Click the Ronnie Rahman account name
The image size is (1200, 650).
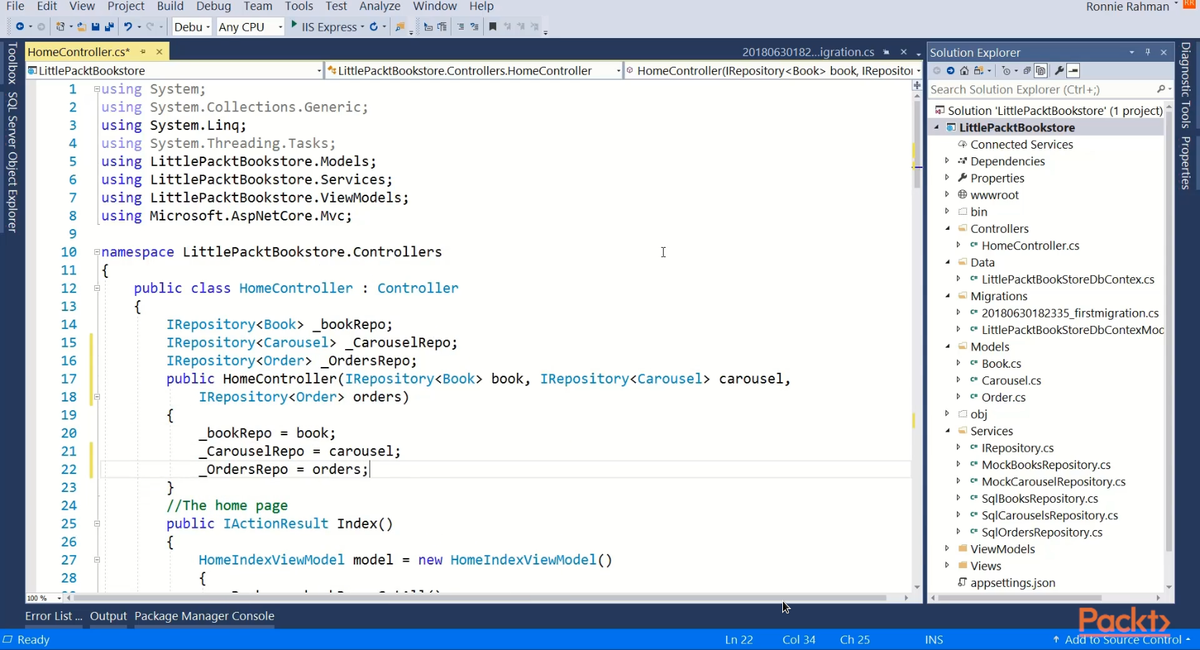1127,7
